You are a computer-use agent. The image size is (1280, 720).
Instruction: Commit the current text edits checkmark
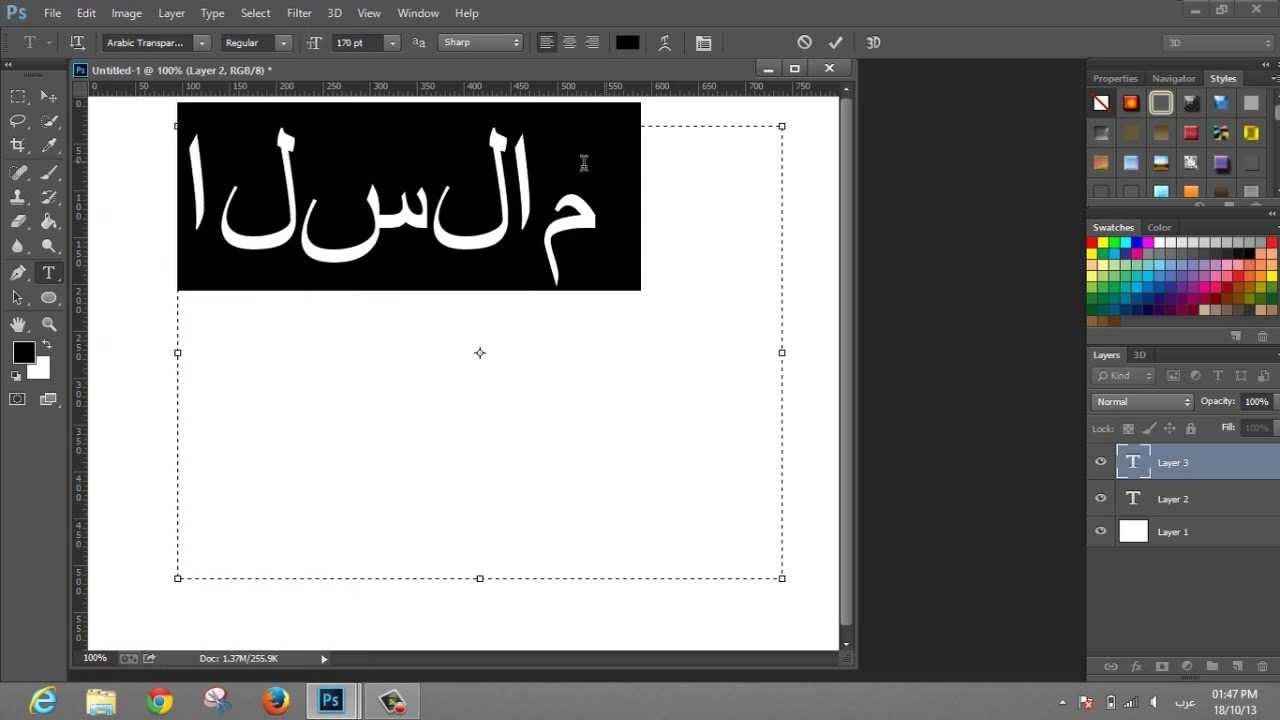[835, 43]
